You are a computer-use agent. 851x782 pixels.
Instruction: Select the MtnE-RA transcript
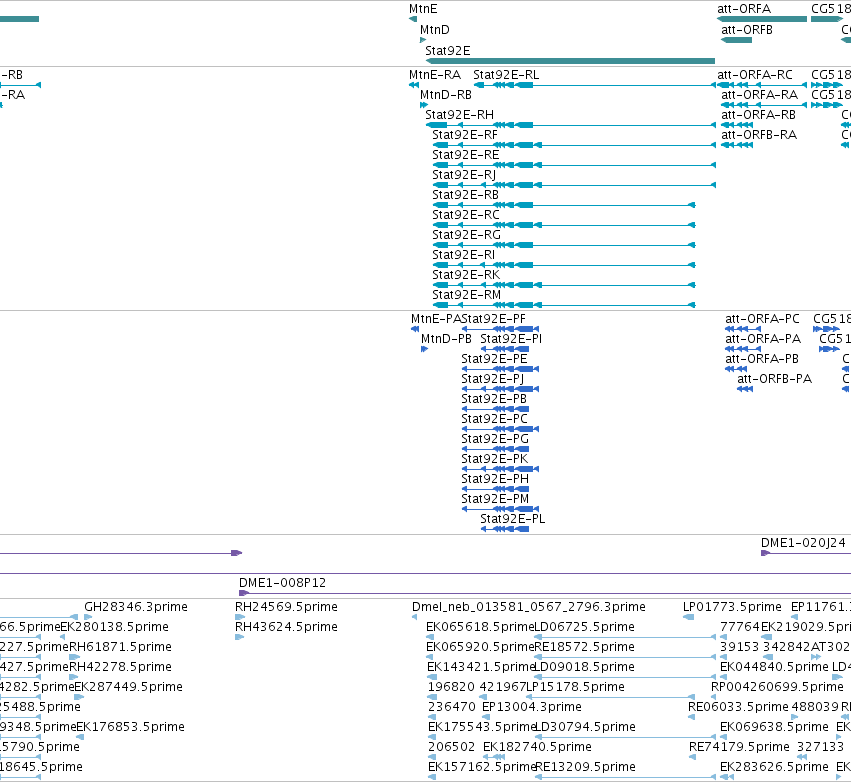tap(414, 85)
